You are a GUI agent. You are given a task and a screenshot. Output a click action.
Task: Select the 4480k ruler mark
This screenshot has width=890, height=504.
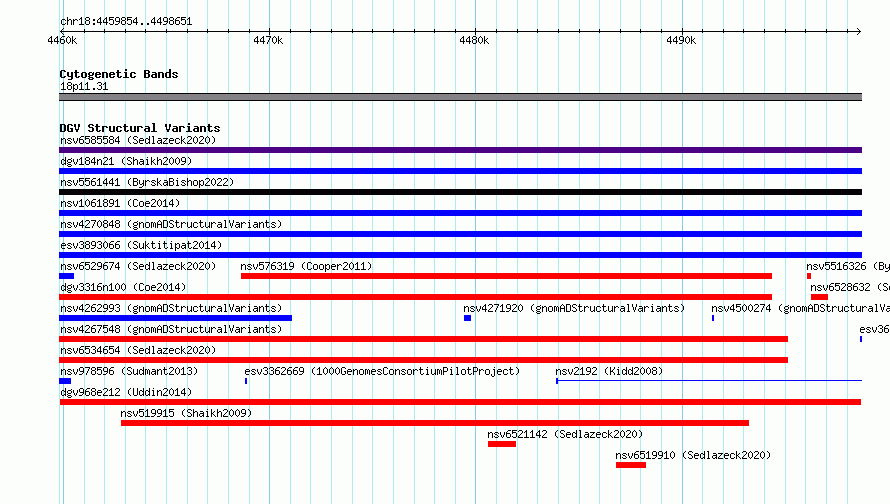(474, 40)
